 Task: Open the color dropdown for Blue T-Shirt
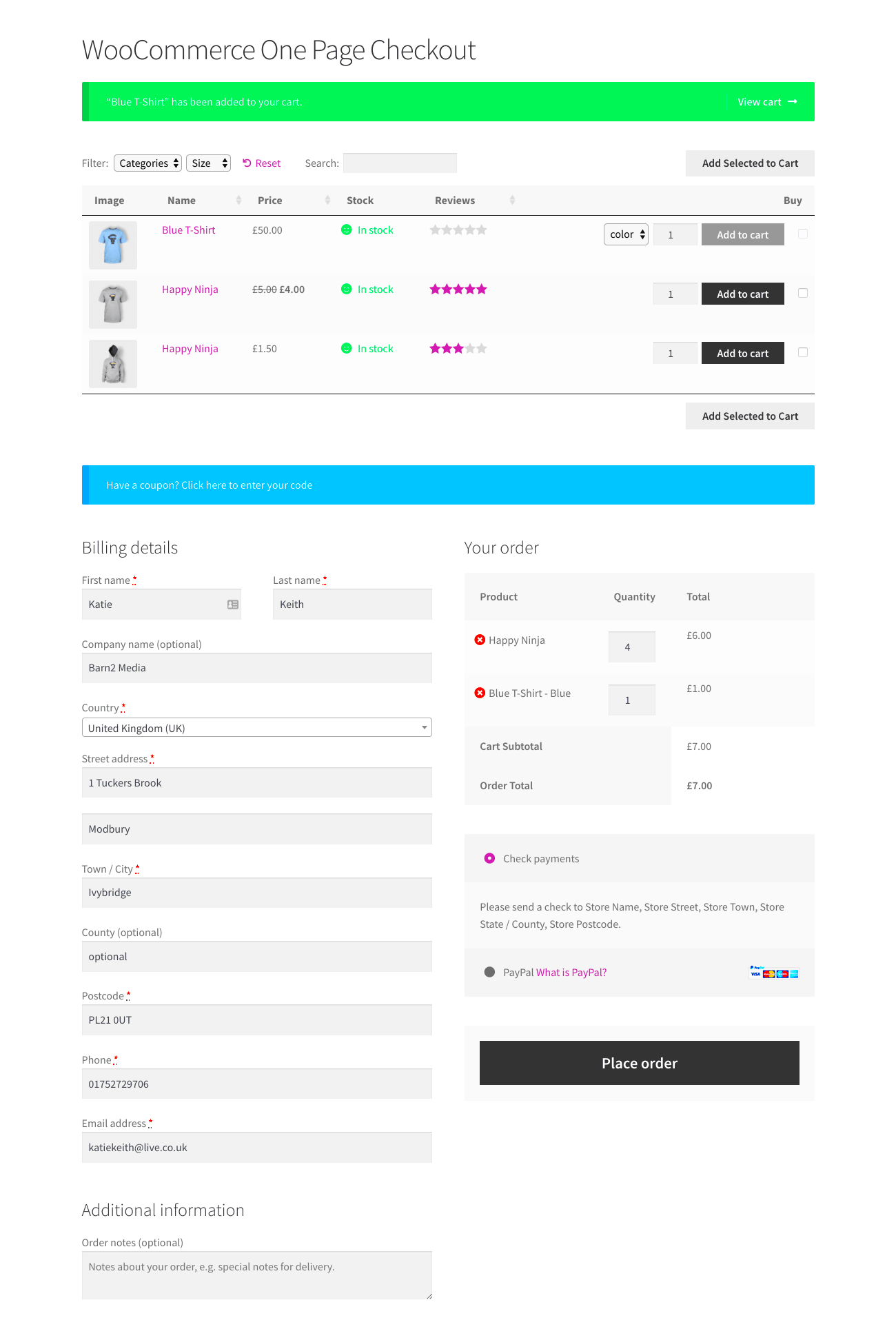click(x=626, y=234)
